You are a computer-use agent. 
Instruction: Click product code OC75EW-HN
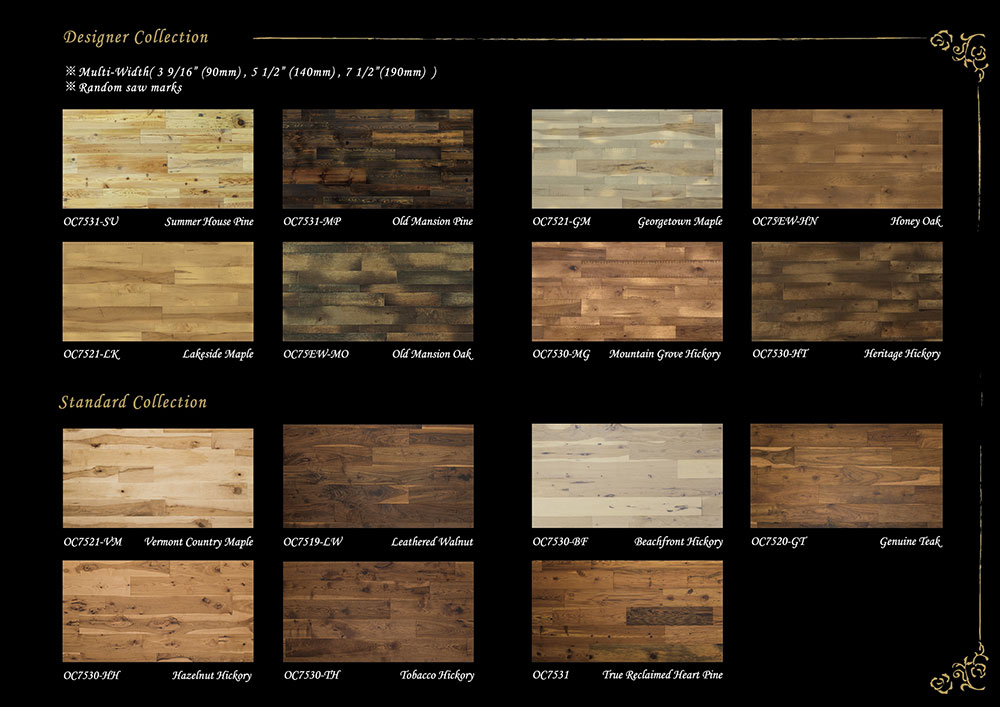pos(784,222)
